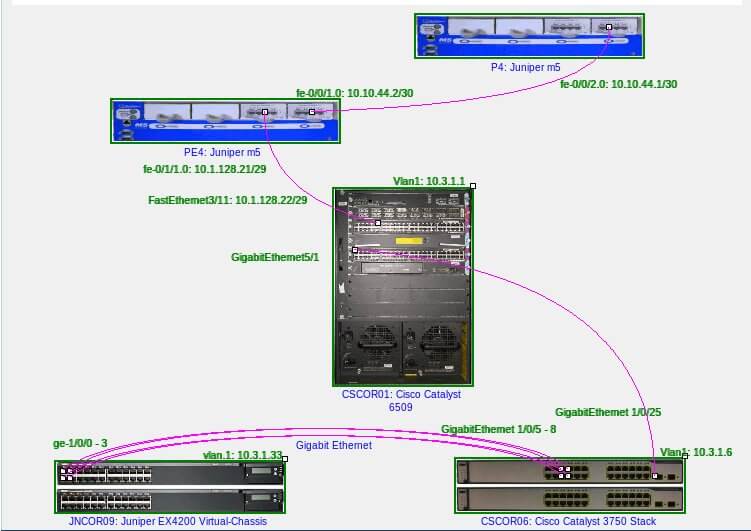Click the GigabitEthernet5/1 port handle on CSCOR01
751x531 pixels.
355,250
